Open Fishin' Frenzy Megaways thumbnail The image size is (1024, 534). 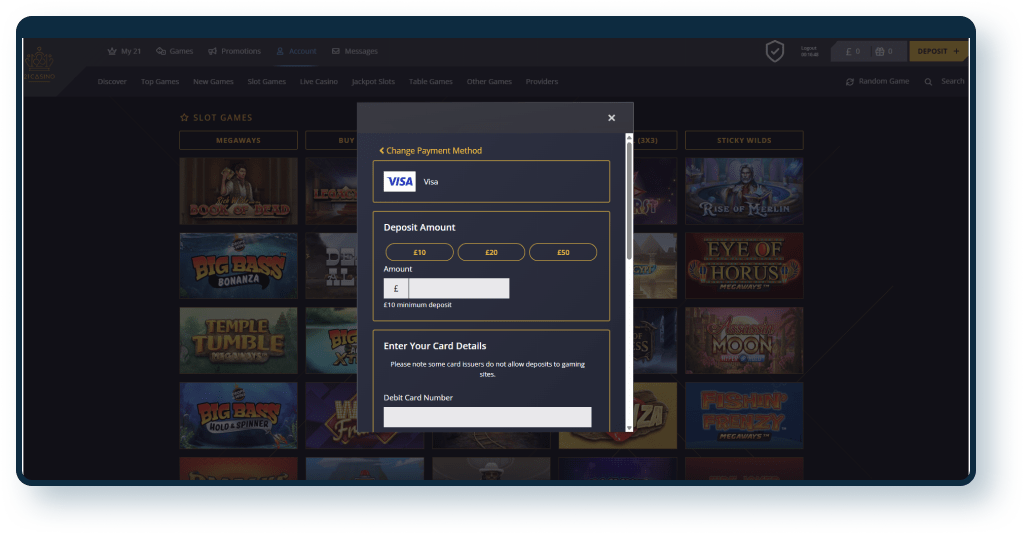pos(744,416)
